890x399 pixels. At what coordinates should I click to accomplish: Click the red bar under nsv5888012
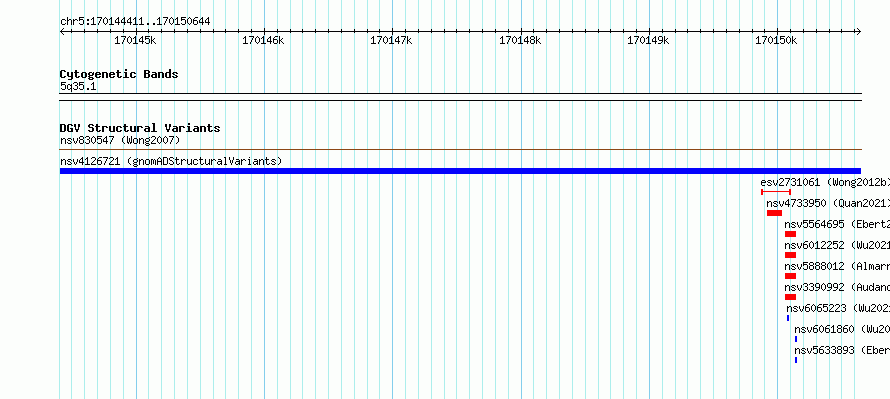[x=790, y=276]
